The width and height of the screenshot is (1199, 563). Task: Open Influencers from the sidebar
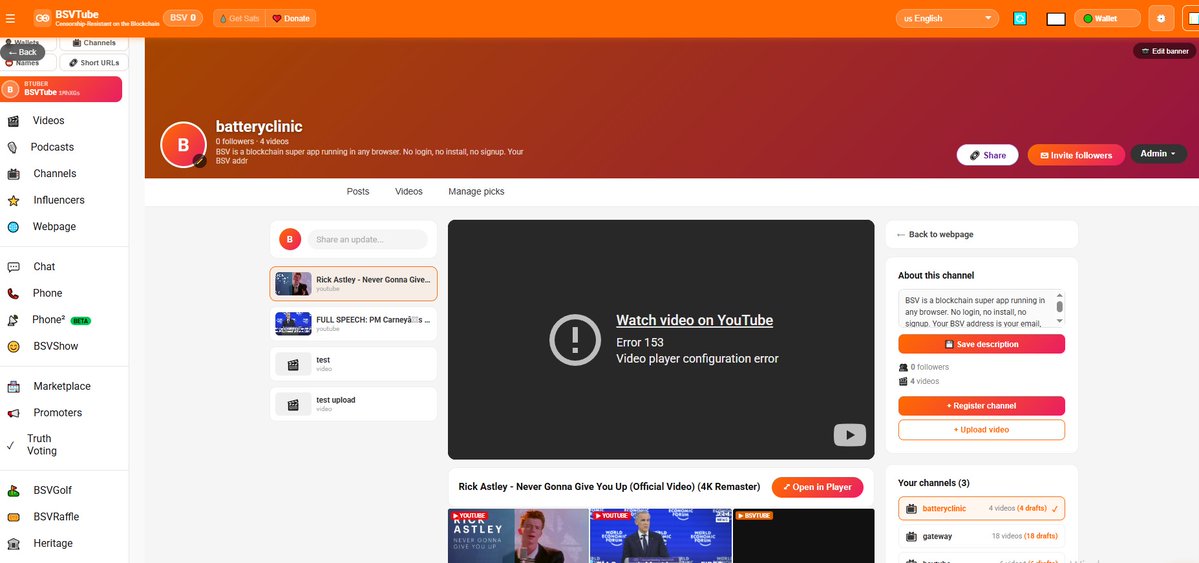pyautogui.click(x=59, y=200)
